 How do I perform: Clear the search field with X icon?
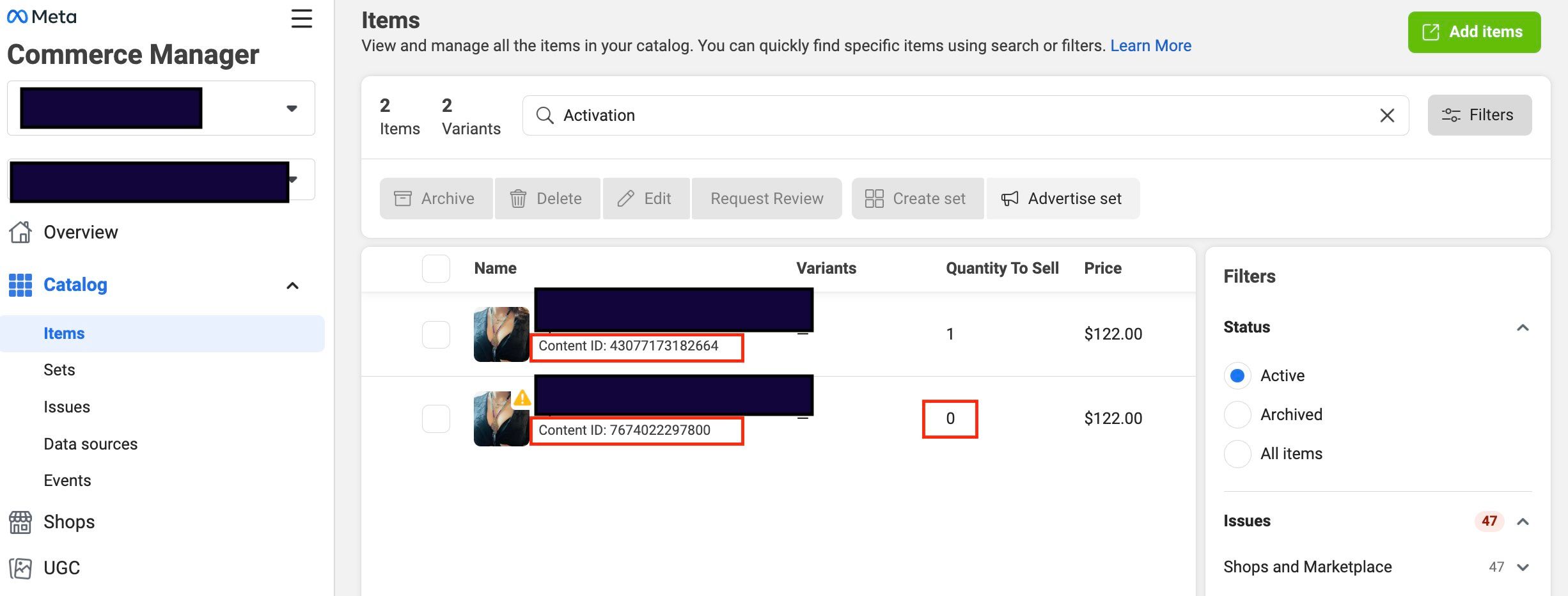tap(1386, 116)
